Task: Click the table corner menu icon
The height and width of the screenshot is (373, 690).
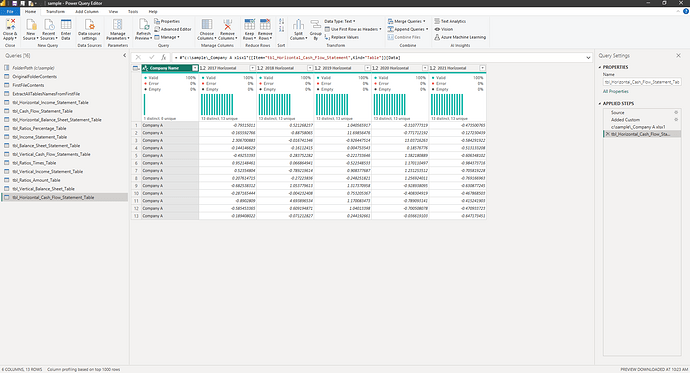Action: pos(136,68)
